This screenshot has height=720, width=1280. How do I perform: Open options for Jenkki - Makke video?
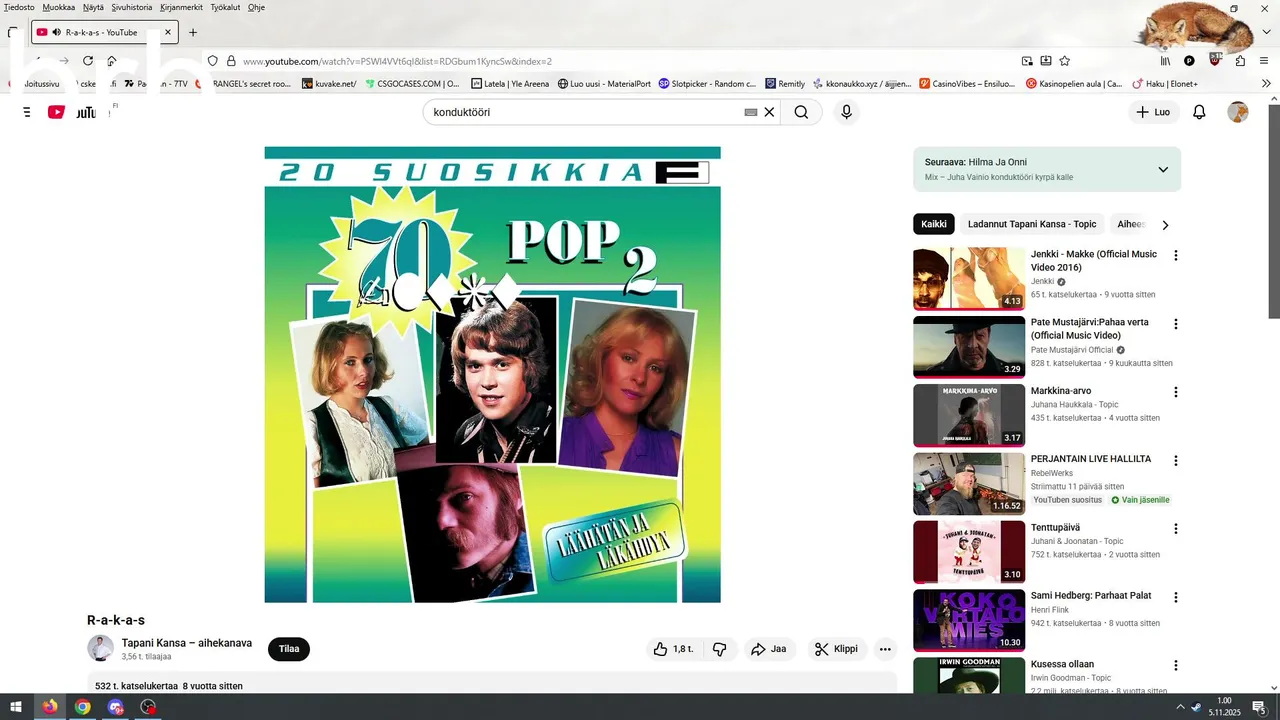[1176, 255]
